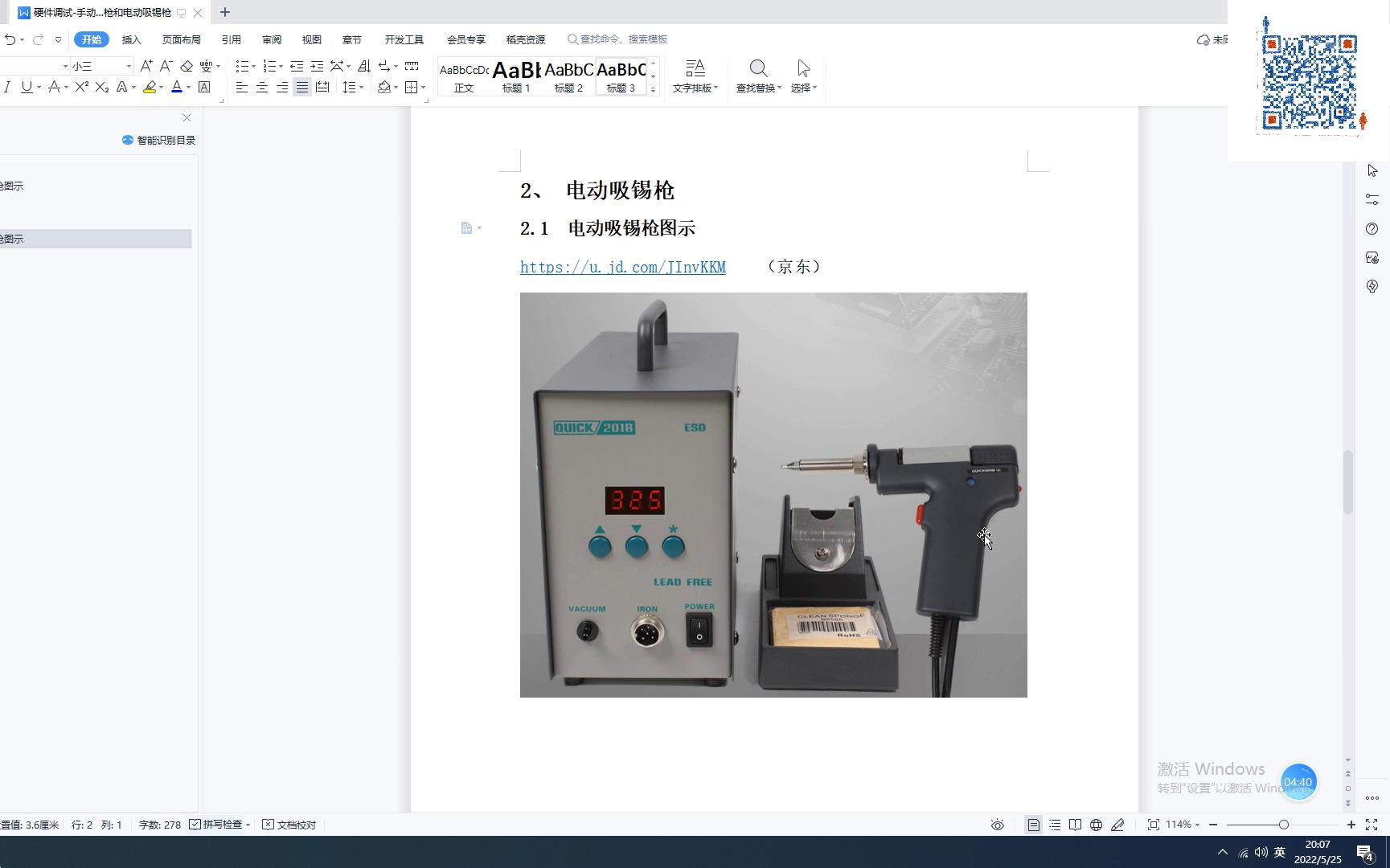The image size is (1390, 868).
Task: Apply the 标题 1 style
Action: click(516, 77)
